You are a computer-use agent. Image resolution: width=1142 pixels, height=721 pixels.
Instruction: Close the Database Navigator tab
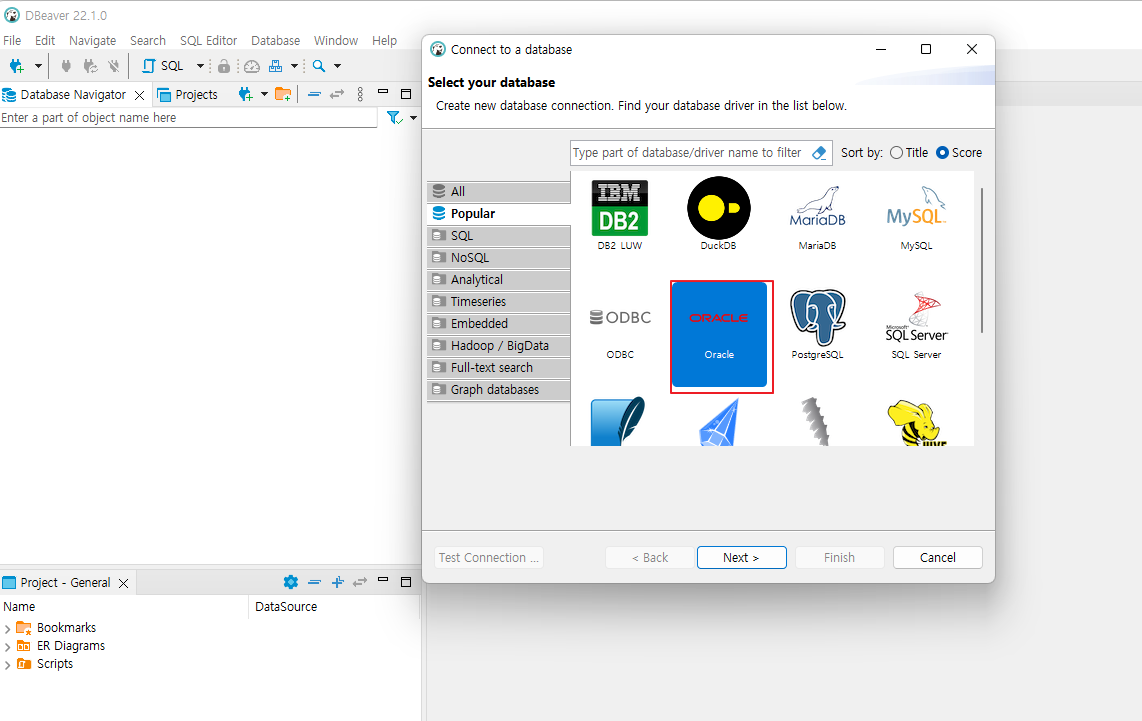tap(139, 95)
